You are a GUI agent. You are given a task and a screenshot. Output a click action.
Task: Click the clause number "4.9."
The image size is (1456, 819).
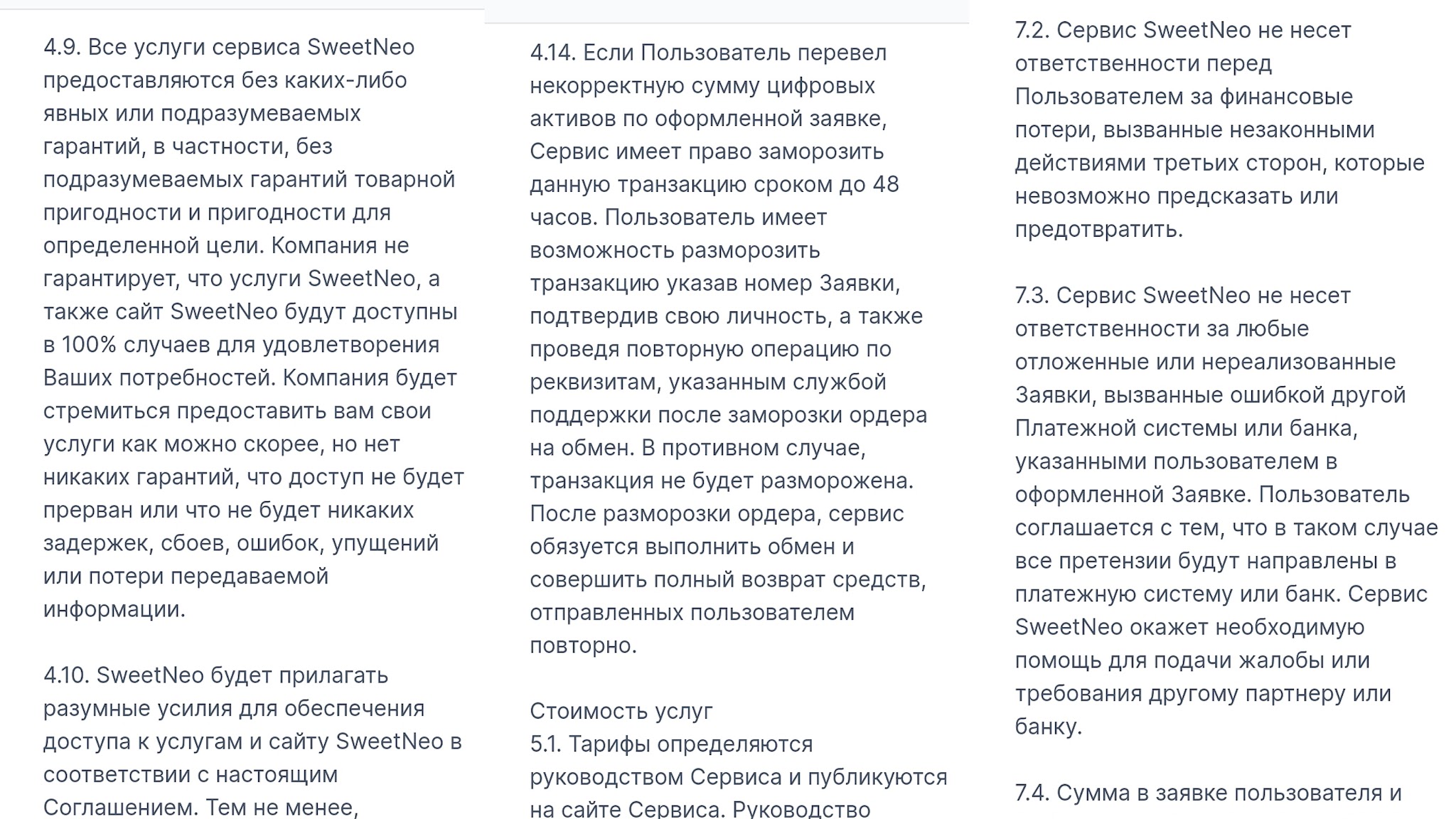(x=62, y=47)
